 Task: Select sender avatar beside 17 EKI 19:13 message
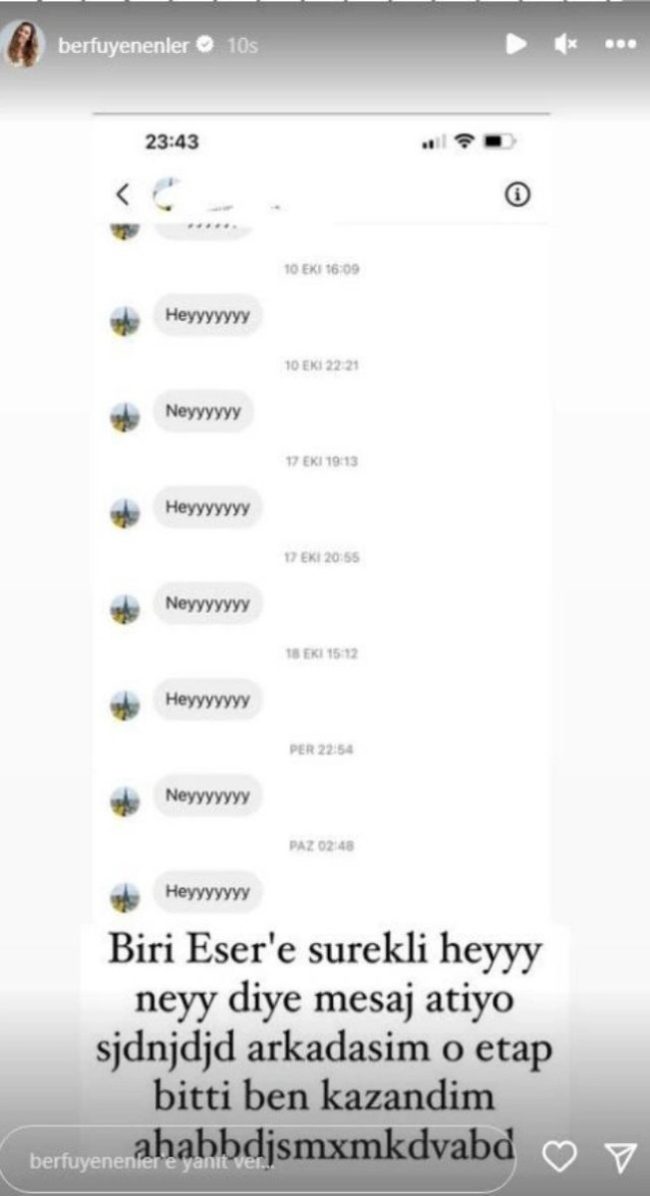(x=124, y=513)
